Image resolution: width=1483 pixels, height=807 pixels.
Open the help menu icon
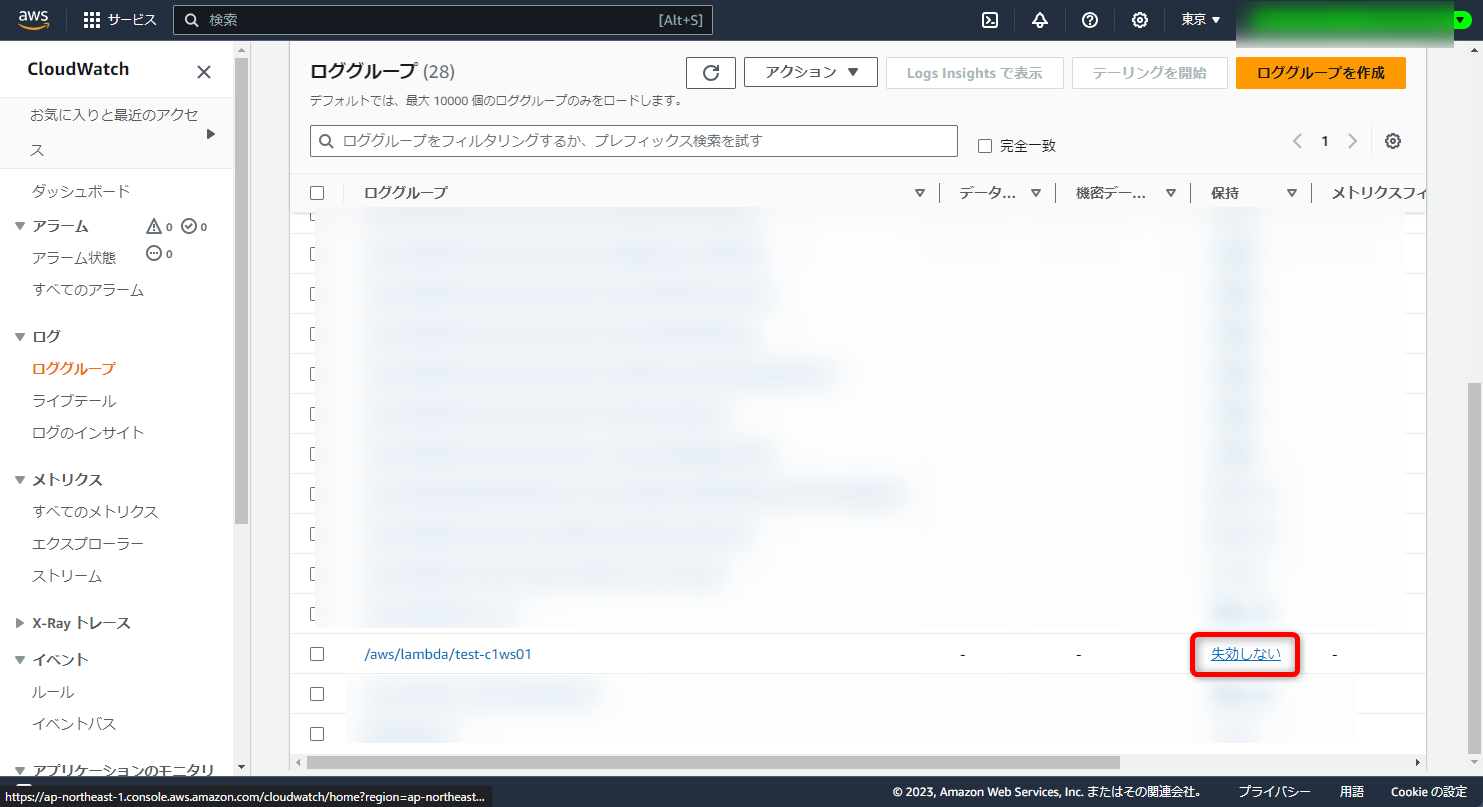click(x=1090, y=19)
